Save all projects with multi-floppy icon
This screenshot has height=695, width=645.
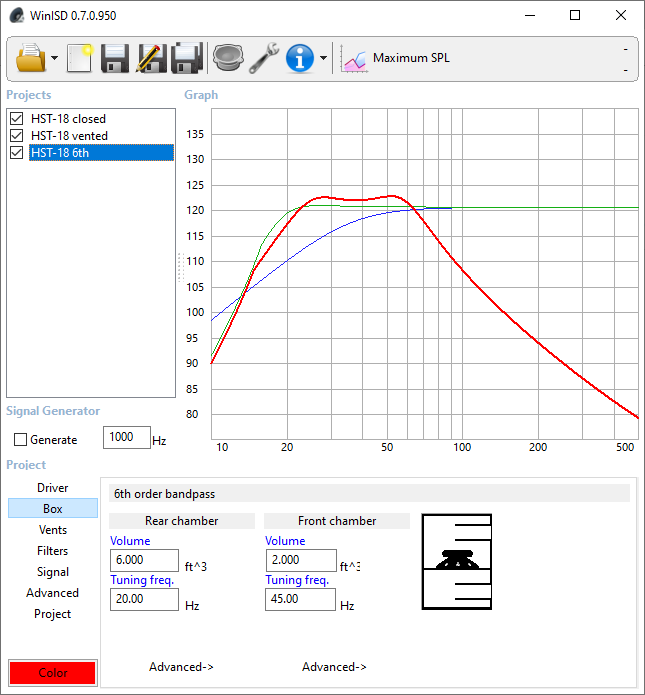[x=187, y=58]
